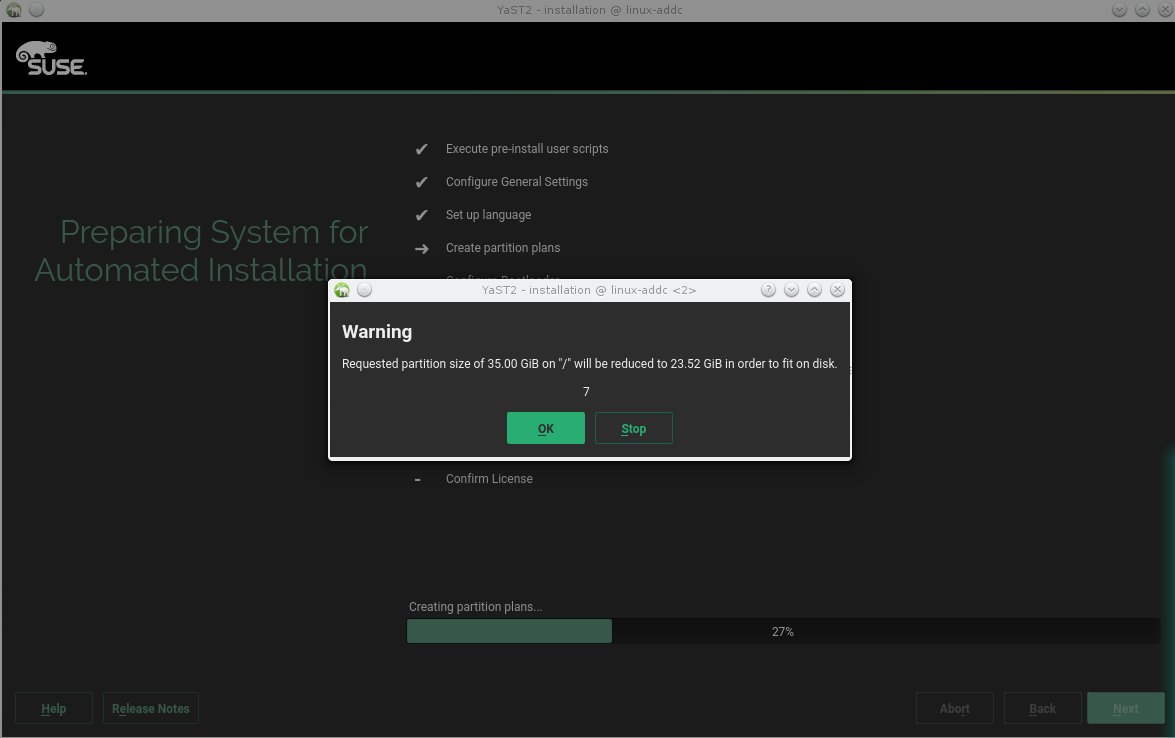Screen dimensions: 1175x738
Task: Minimize the Warning dialog window
Action: tap(791, 290)
